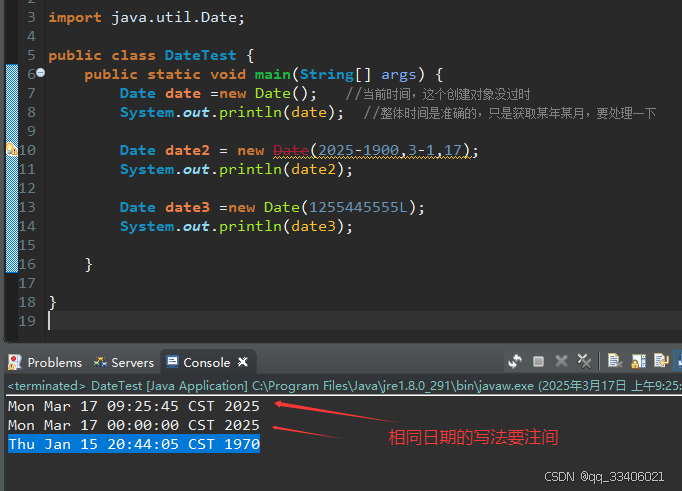
Task: Click Remove All Terminated Launches double-X icon
Action: [584, 361]
